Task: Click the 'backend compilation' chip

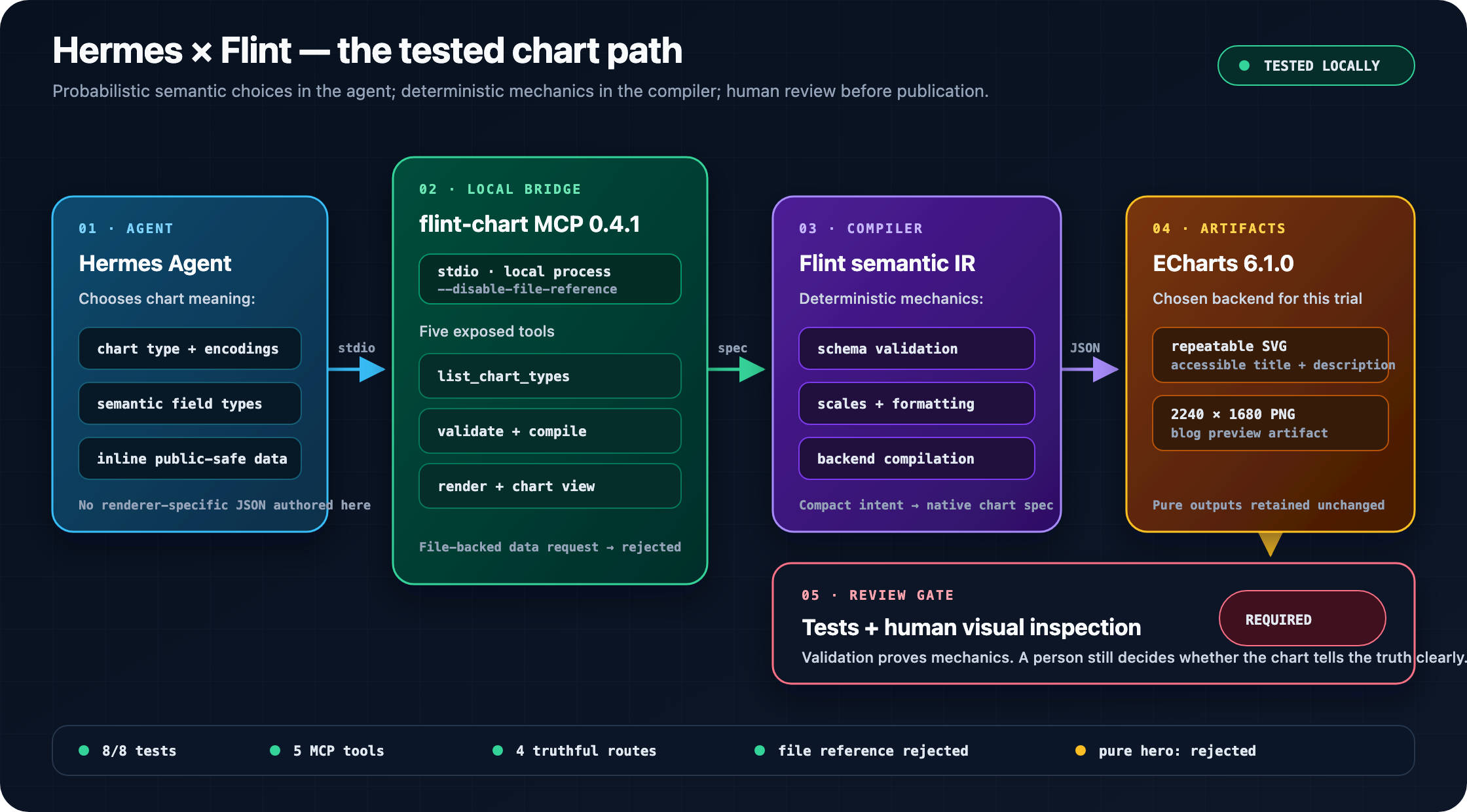Action: click(917, 458)
